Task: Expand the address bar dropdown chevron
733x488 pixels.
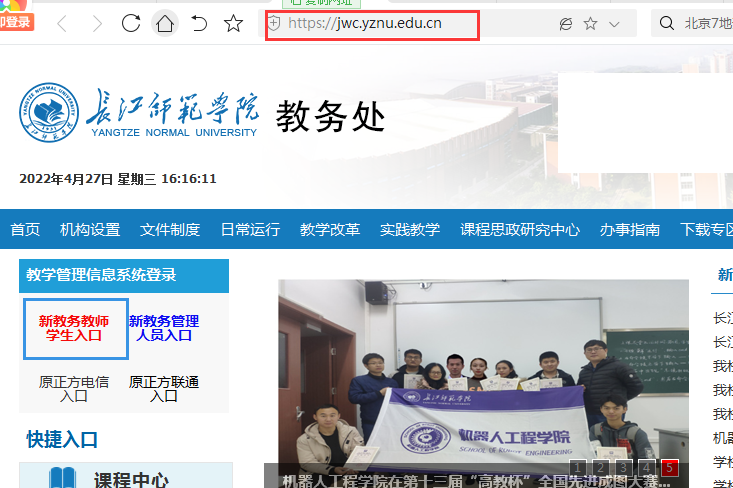Action: click(x=614, y=23)
